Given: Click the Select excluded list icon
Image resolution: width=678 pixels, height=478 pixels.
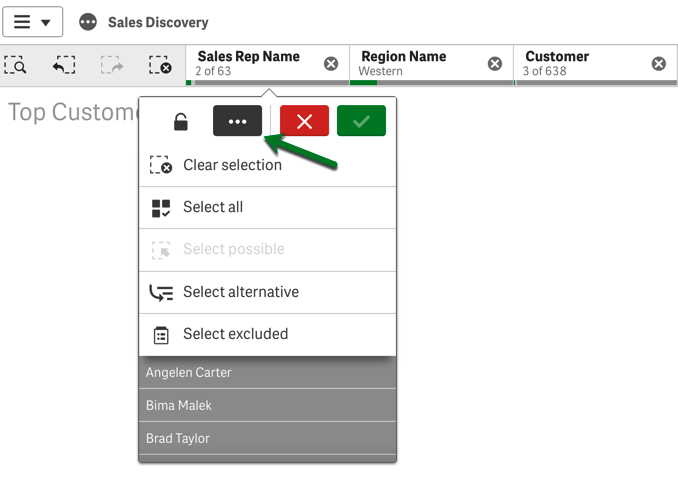Looking at the screenshot, I should (161, 335).
